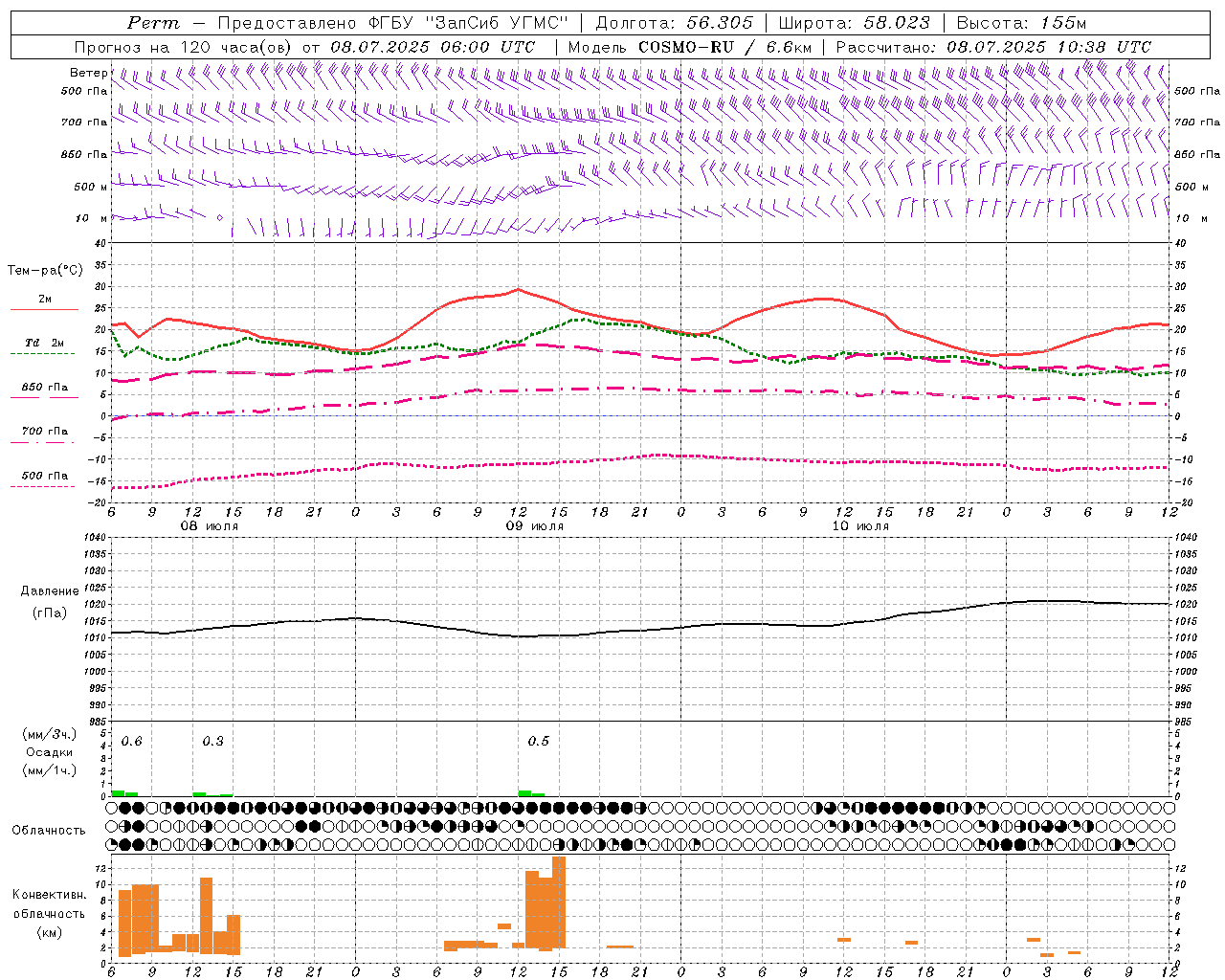Click the "Высота: 155м" header field

pyautogui.click(x=1021, y=23)
